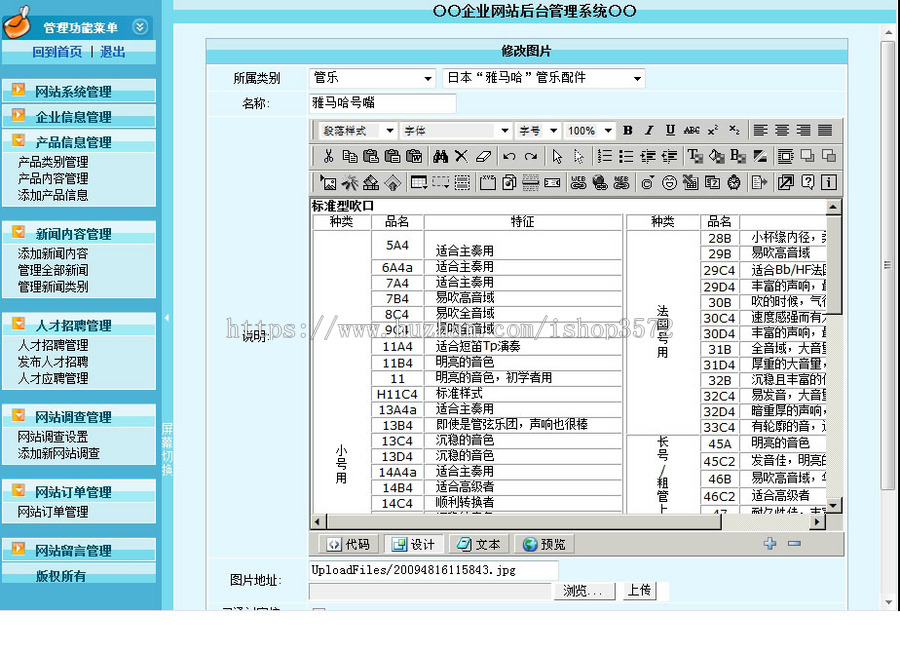900x653 pixels.
Task: Open find and replace binoculars
Action: click(440, 156)
